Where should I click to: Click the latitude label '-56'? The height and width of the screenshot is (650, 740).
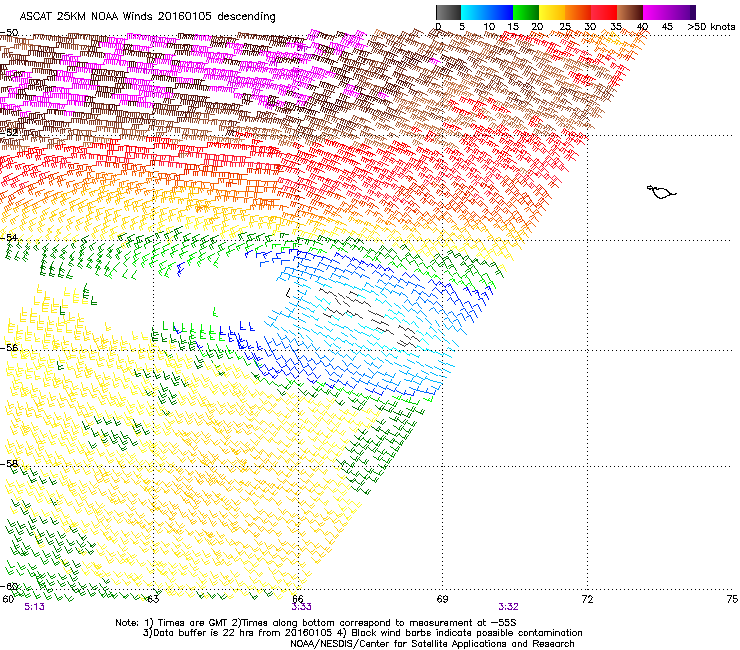pos(9,347)
